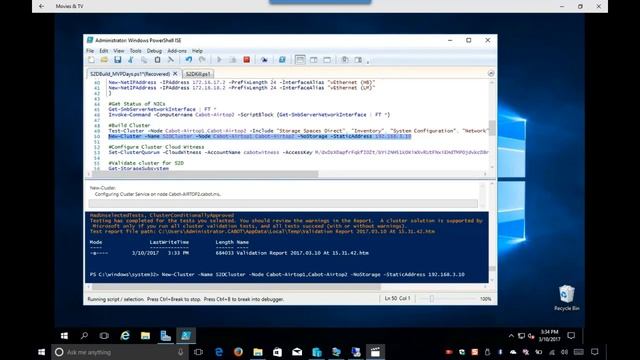Click the #Build Cluster comment line
This screenshot has height=360, width=640.
(129, 125)
